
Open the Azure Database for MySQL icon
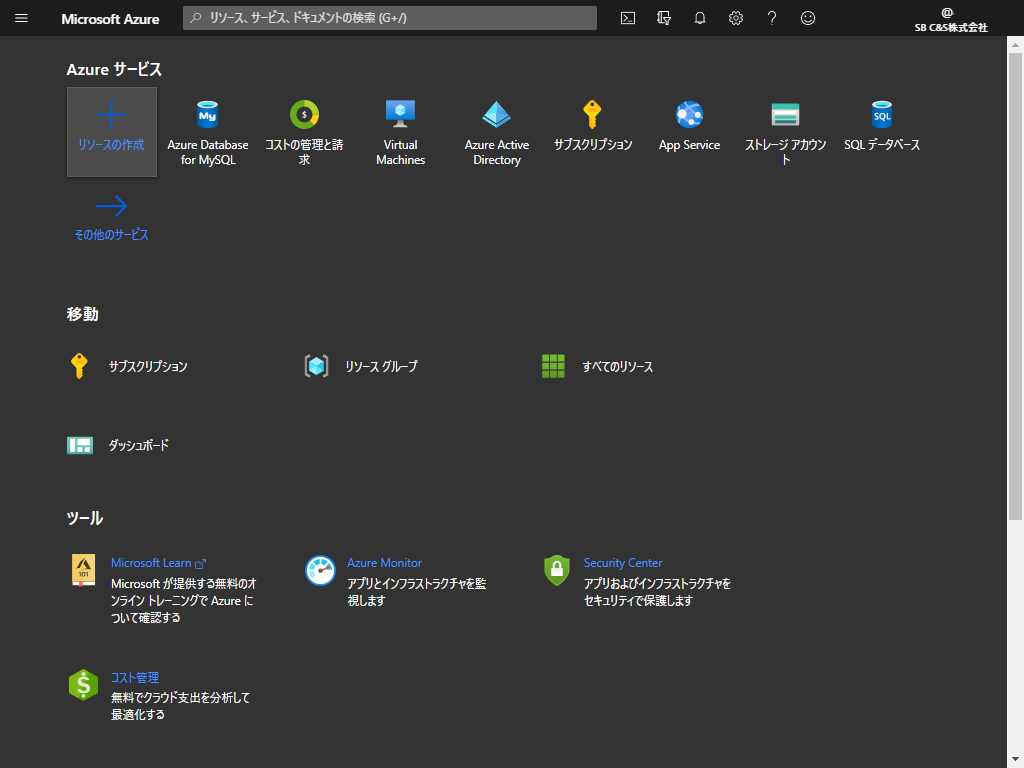pos(208,115)
